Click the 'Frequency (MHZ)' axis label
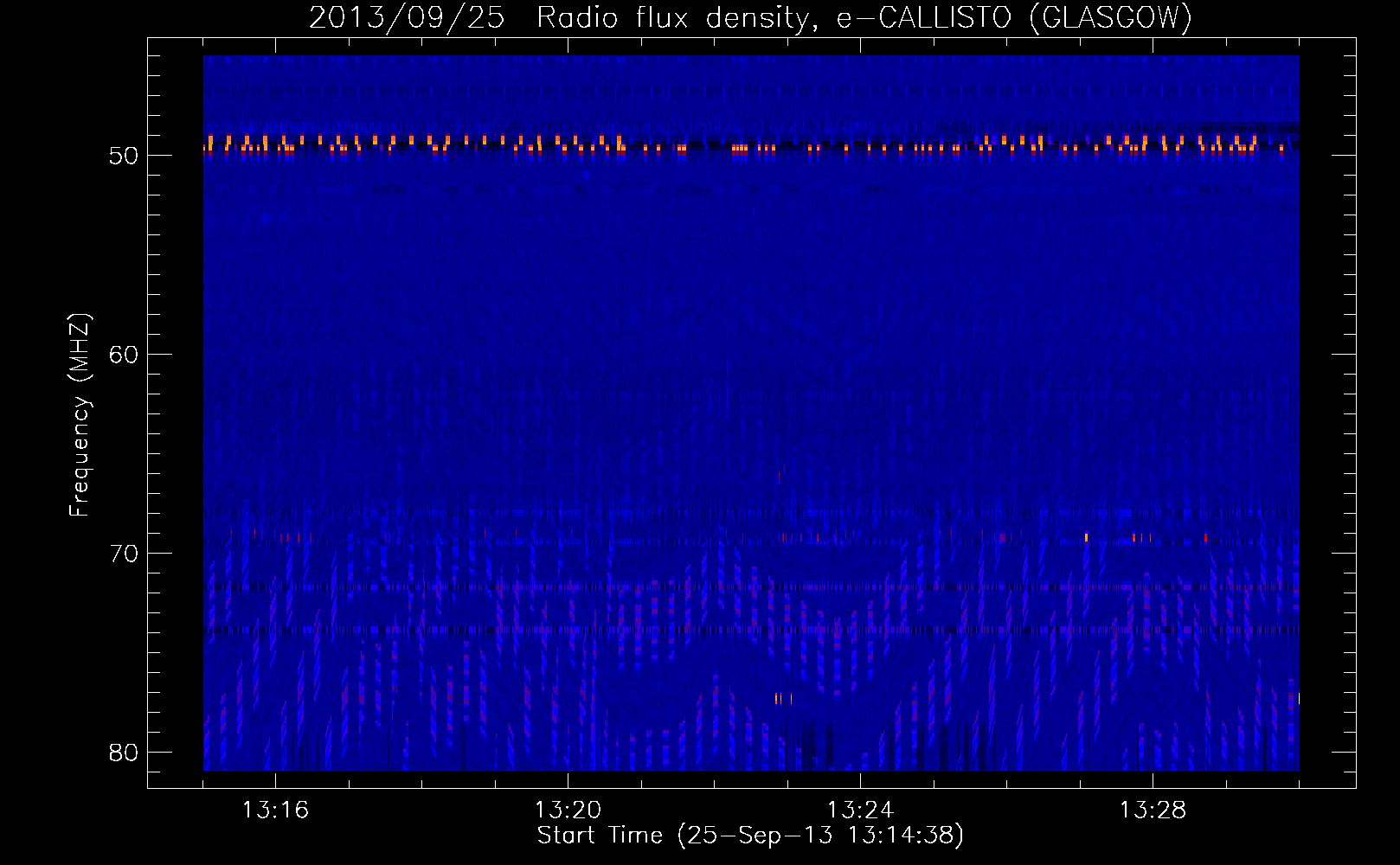The width and height of the screenshot is (1400, 865). click(x=80, y=415)
